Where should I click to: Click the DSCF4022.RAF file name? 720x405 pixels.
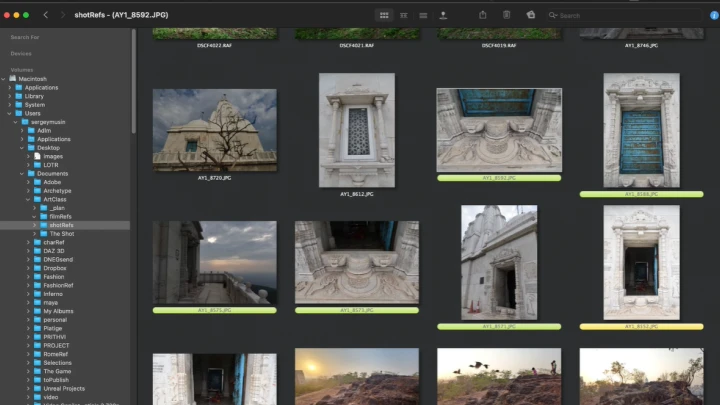(214, 45)
